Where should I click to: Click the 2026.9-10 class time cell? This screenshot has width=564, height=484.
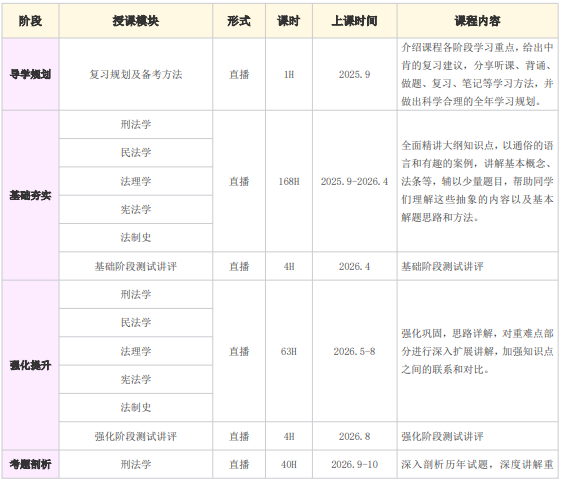click(x=355, y=464)
